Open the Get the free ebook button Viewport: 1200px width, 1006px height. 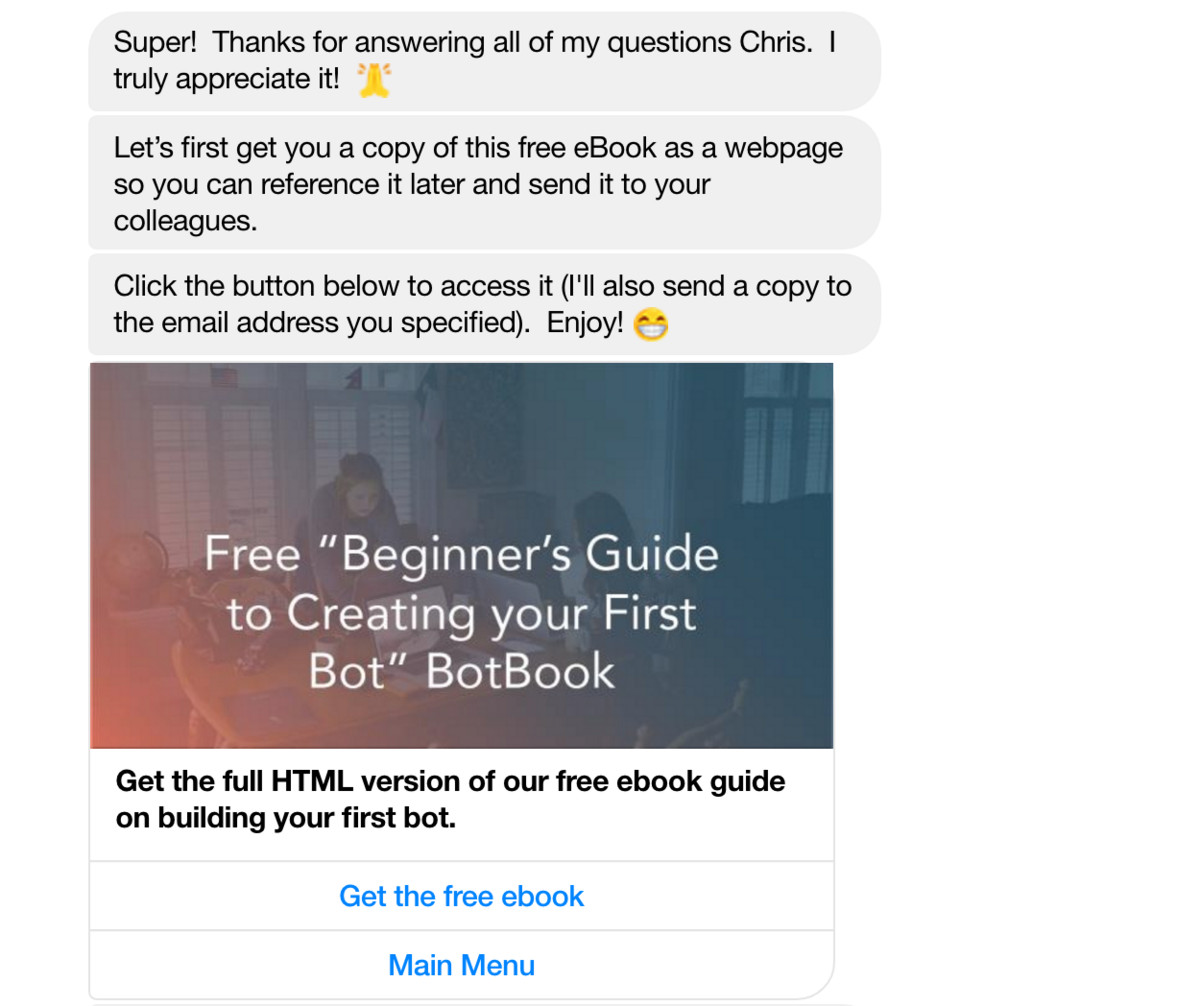pos(461,896)
